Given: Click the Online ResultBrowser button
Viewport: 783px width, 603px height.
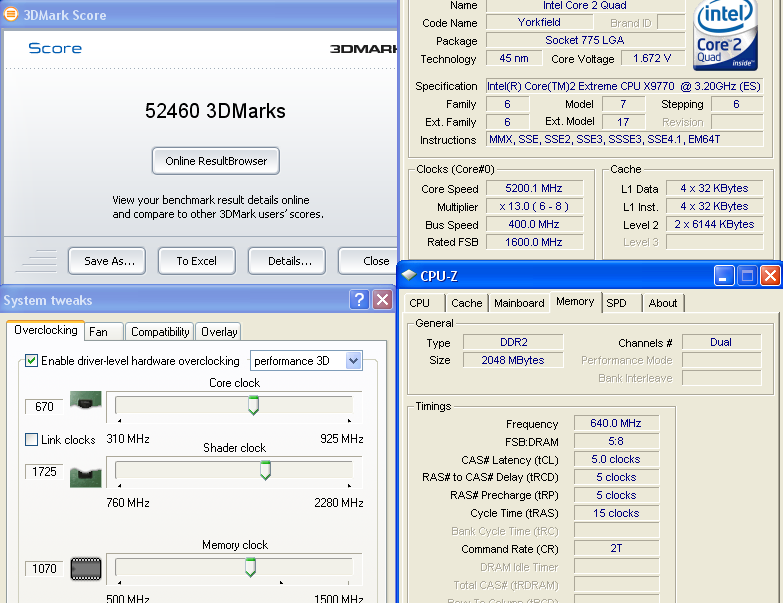Looking at the screenshot, I should point(216,161).
